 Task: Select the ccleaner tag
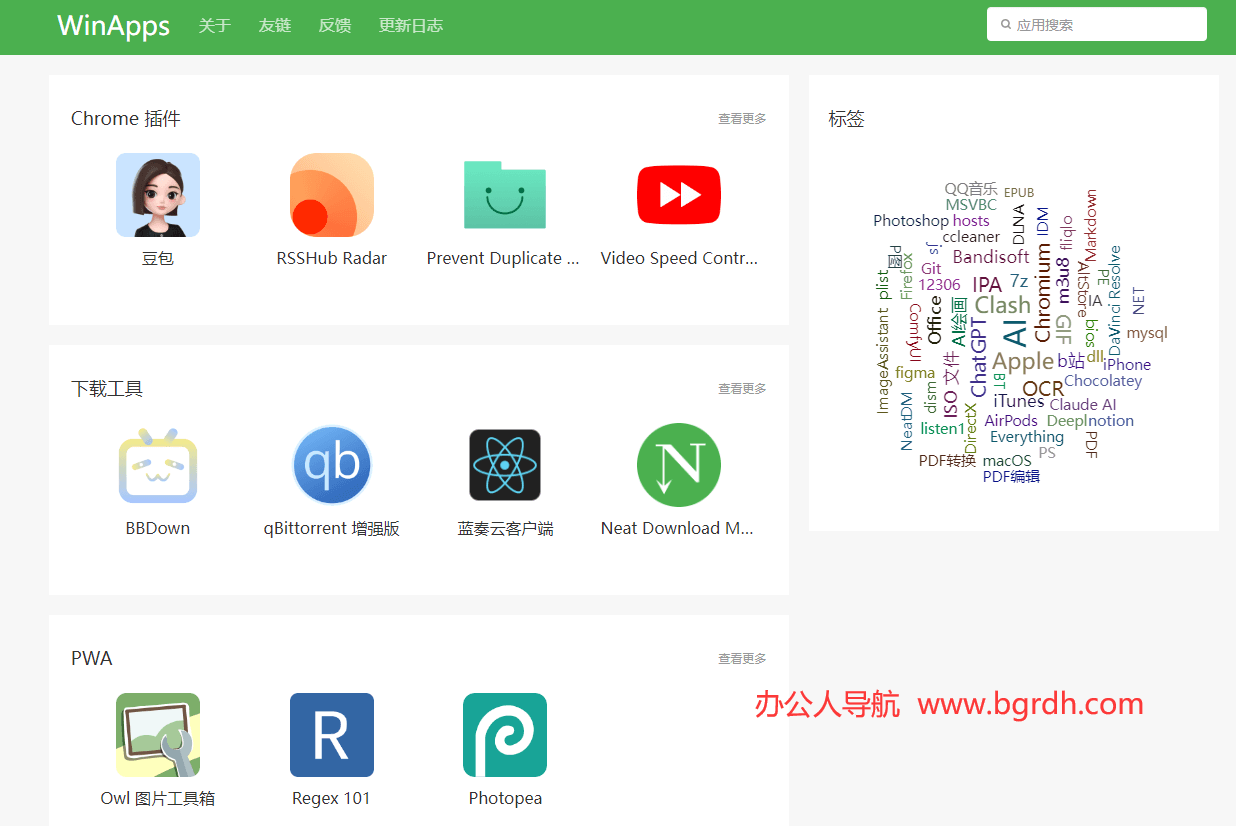(x=971, y=237)
